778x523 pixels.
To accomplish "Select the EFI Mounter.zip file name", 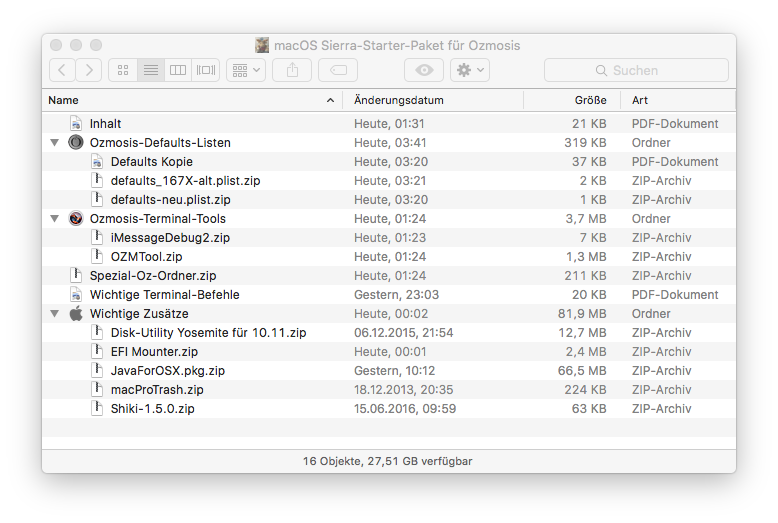I will click(x=154, y=352).
